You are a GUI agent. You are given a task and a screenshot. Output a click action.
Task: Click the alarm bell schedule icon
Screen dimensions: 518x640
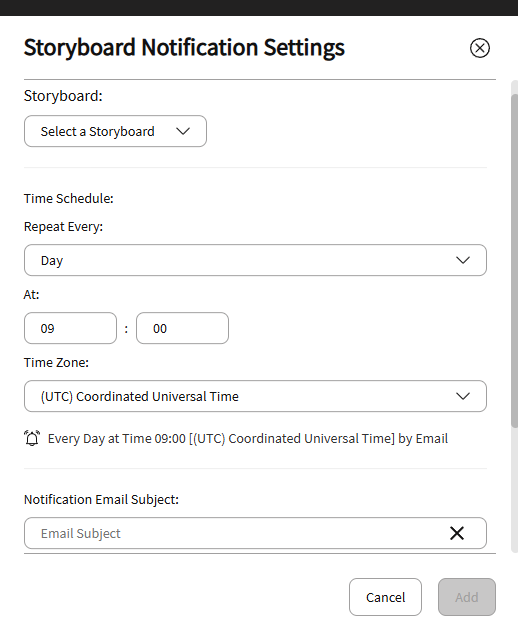tap(32, 438)
